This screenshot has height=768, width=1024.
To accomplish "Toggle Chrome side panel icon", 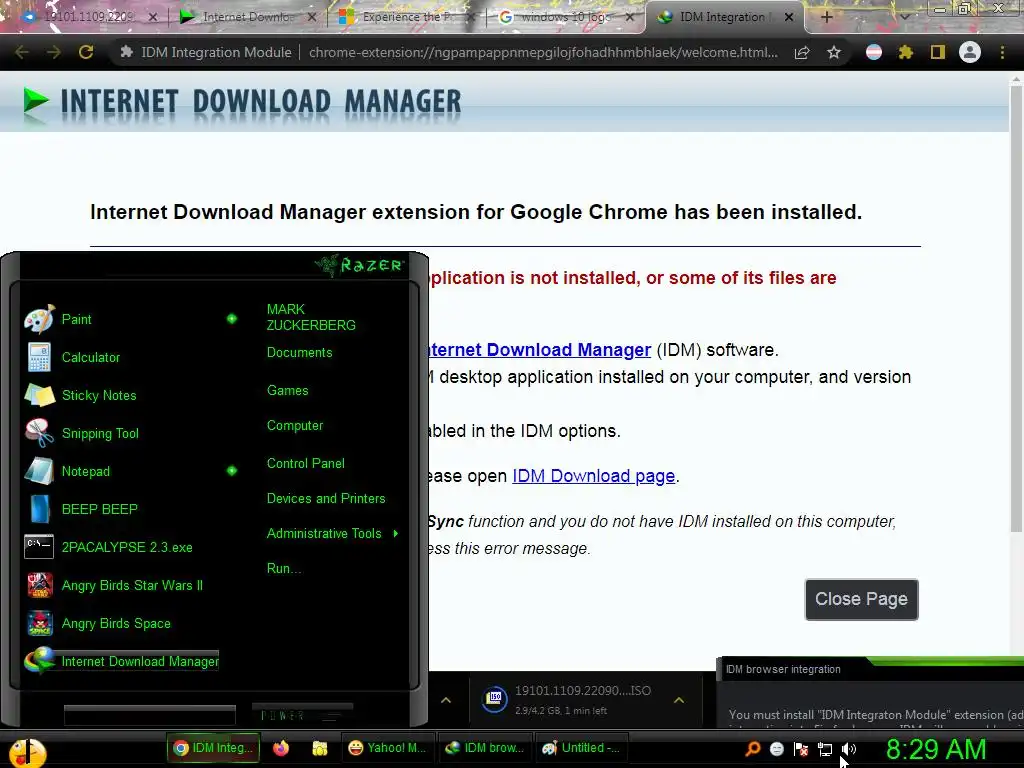I will pos(938,52).
